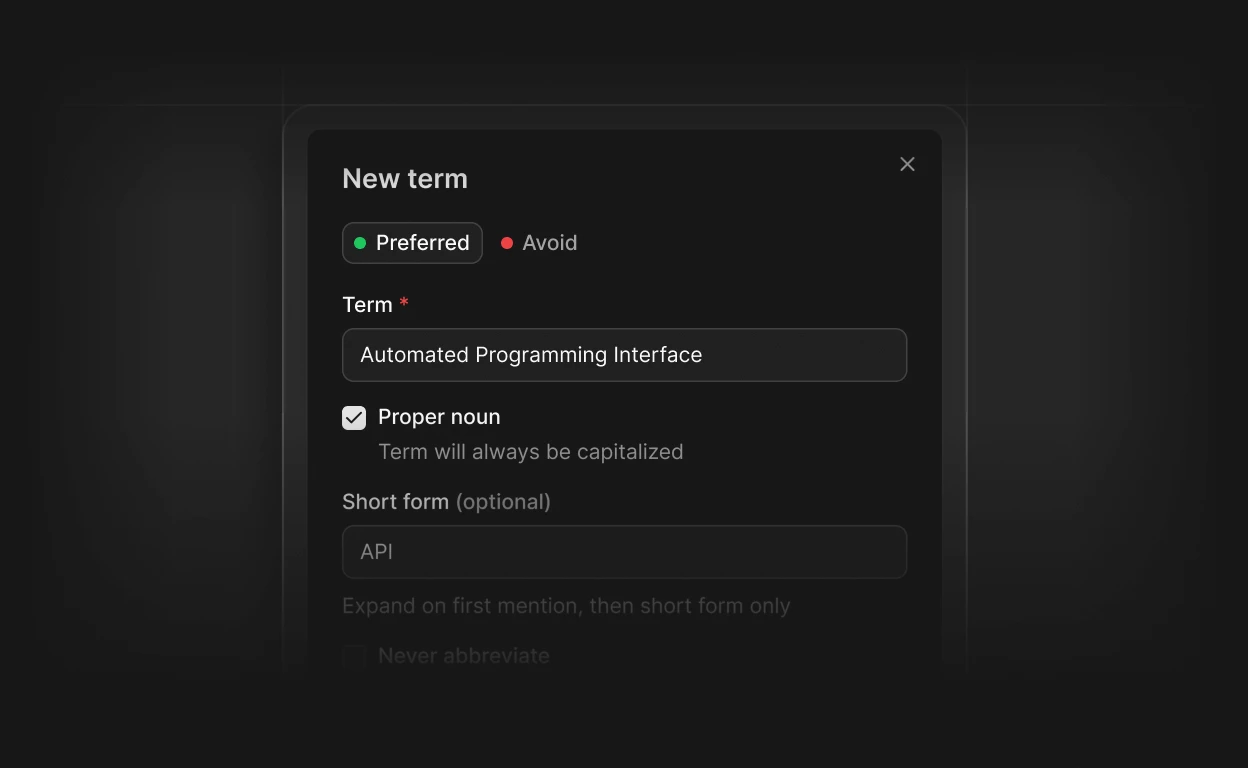Click the X icon to dismiss the dialog
Viewport: 1248px width, 768px height.
pyautogui.click(x=907, y=164)
